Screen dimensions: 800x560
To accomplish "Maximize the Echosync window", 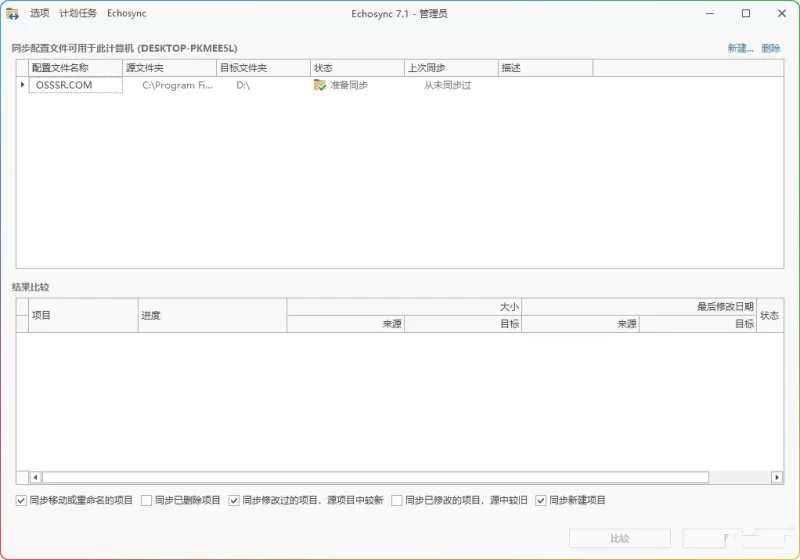I will pyautogui.click(x=746, y=14).
